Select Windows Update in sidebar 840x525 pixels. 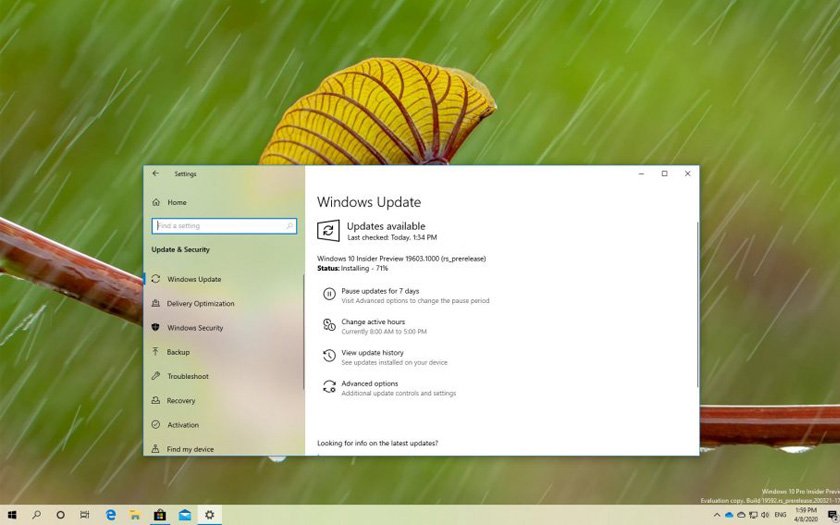194,279
